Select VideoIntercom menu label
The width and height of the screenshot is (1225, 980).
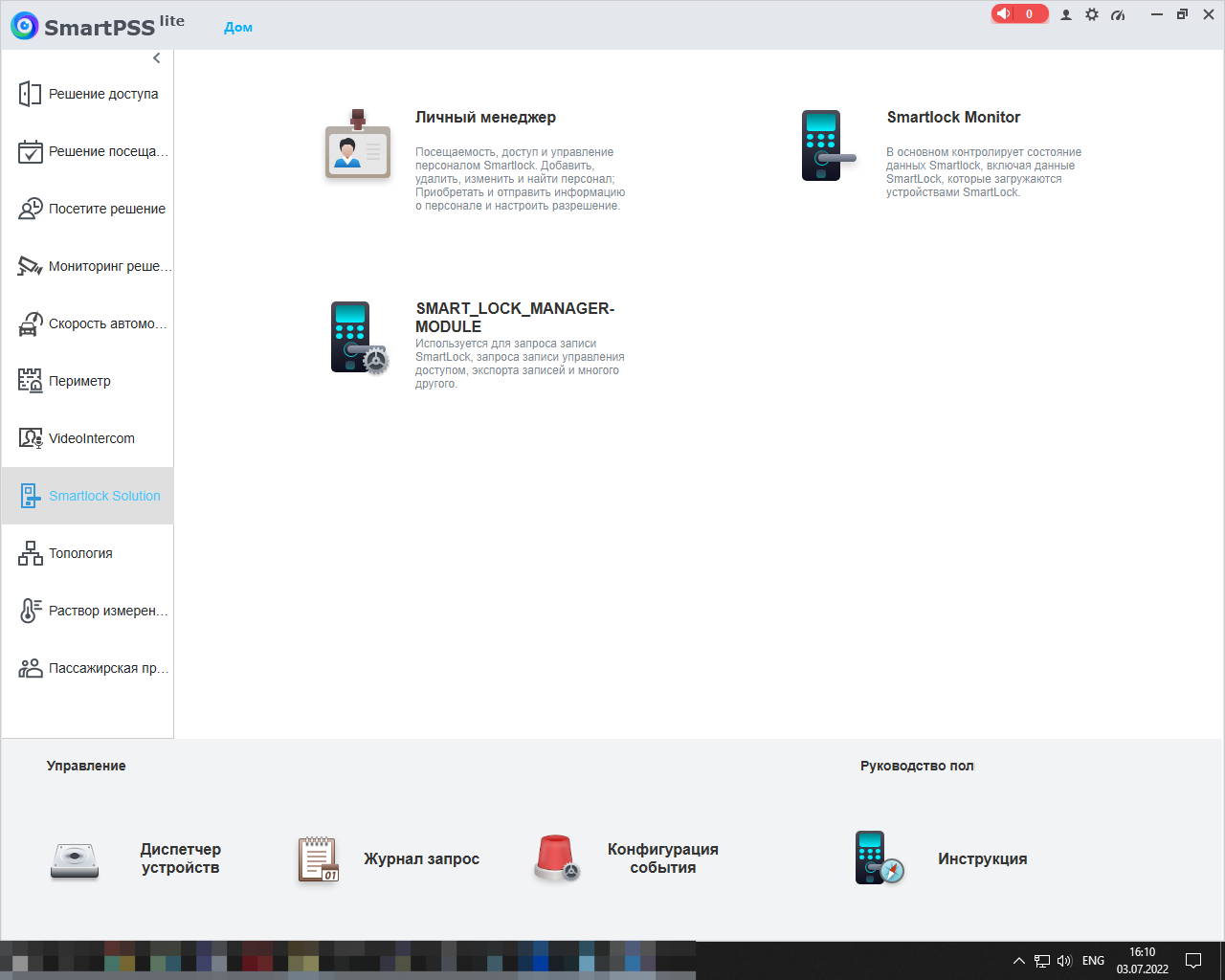tap(92, 438)
